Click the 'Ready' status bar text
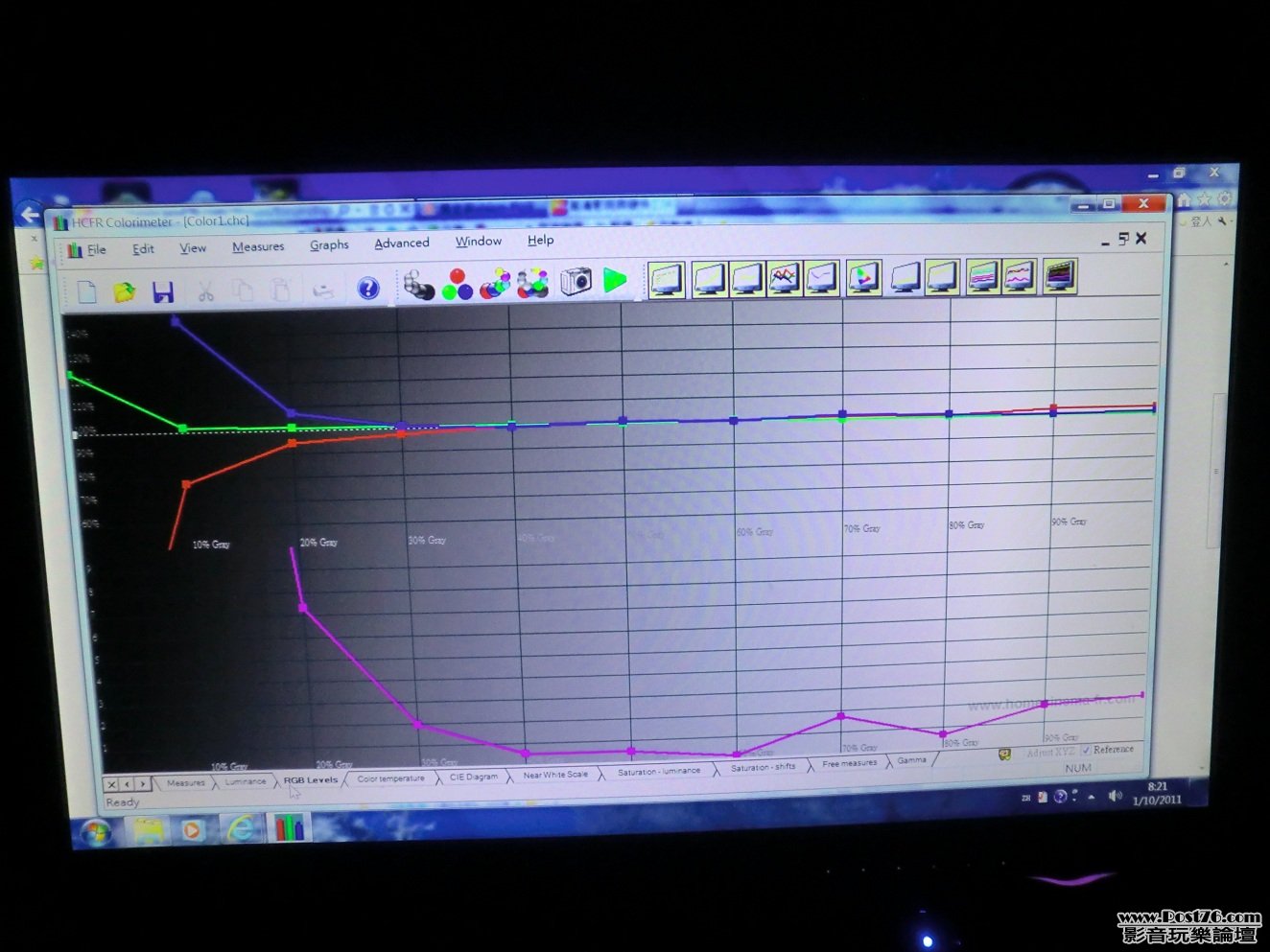This screenshot has height=952, width=1270. (x=122, y=802)
